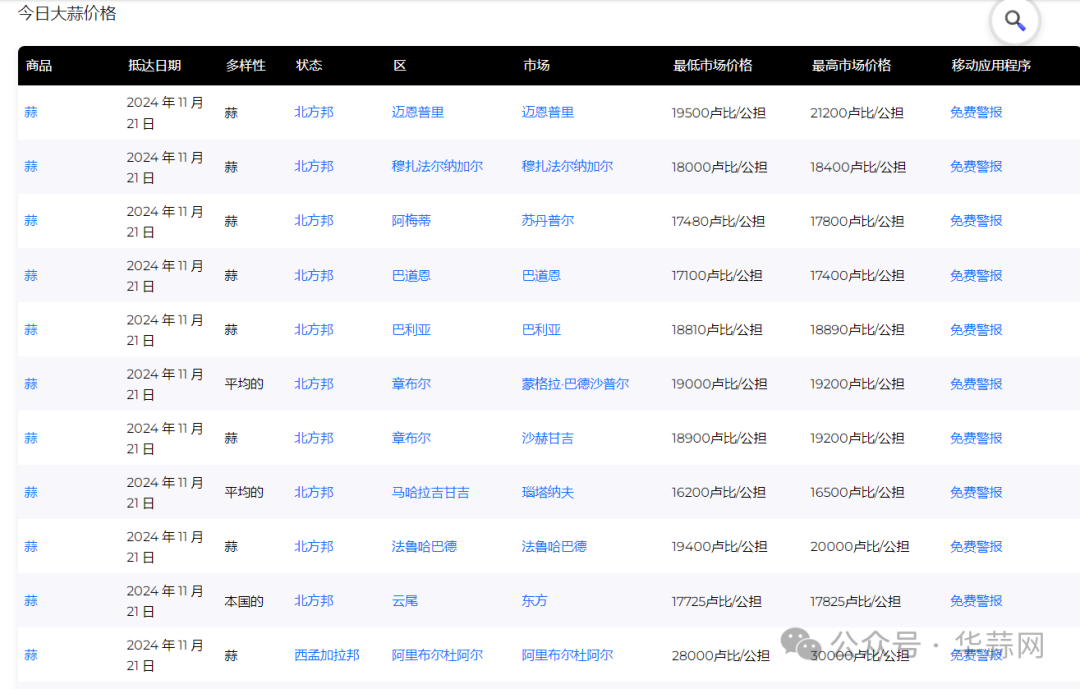This screenshot has height=689, width=1080.
Task: Open the 巴道恩 district link
Action: pyautogui.click(x=411, y=276)
